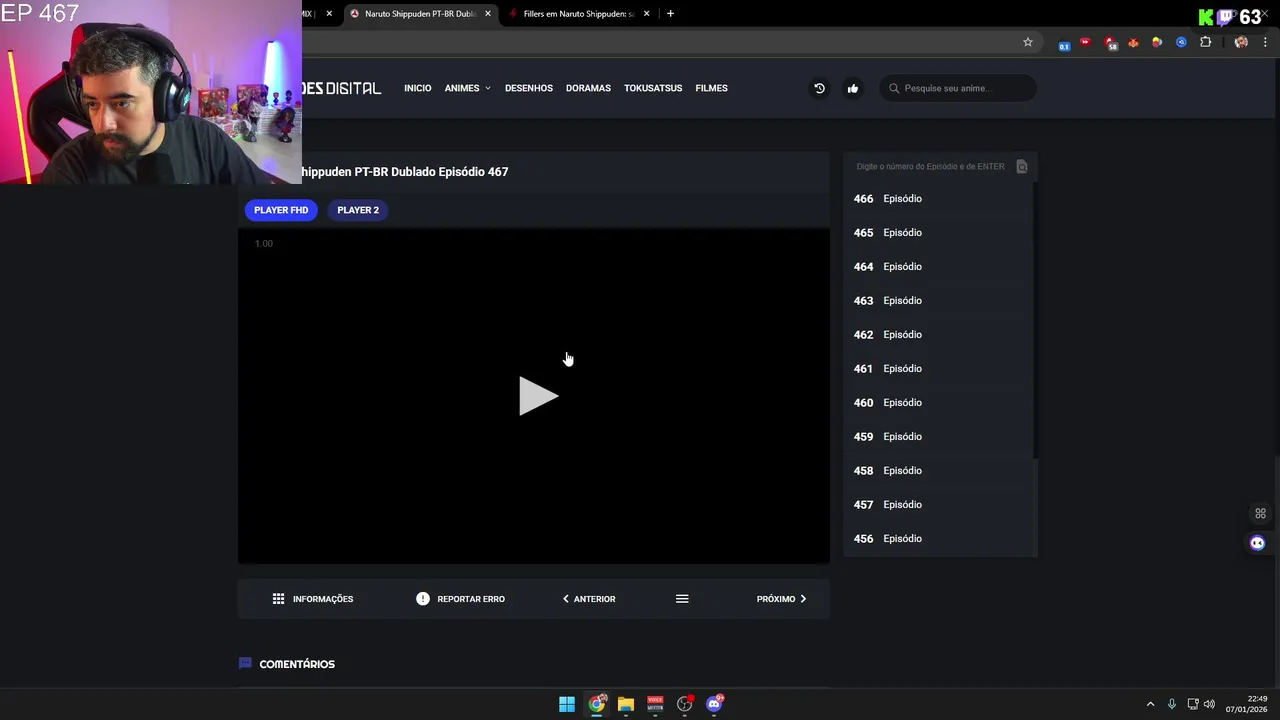This screenshot has height=720, width=1280.
Task: Click the Comentários heading text
Action: pyautogui.click(x=297, y=664)
